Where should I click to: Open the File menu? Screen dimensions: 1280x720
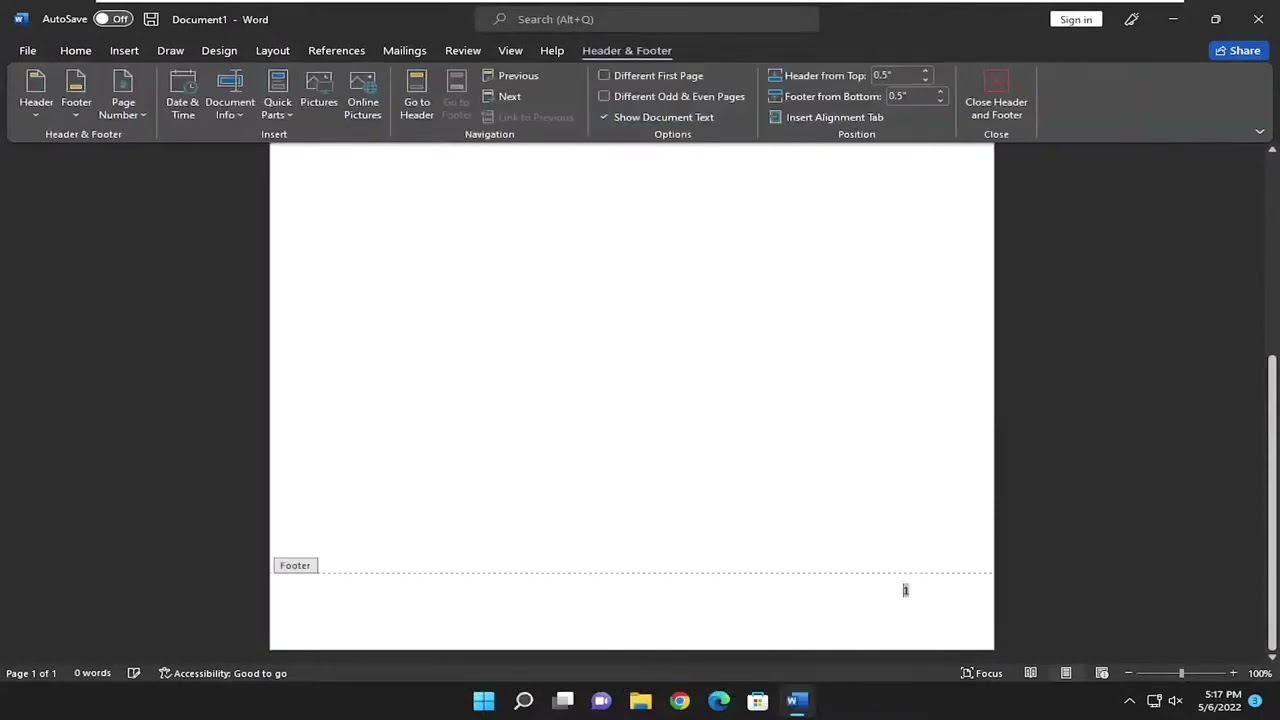tap(28, 50)
